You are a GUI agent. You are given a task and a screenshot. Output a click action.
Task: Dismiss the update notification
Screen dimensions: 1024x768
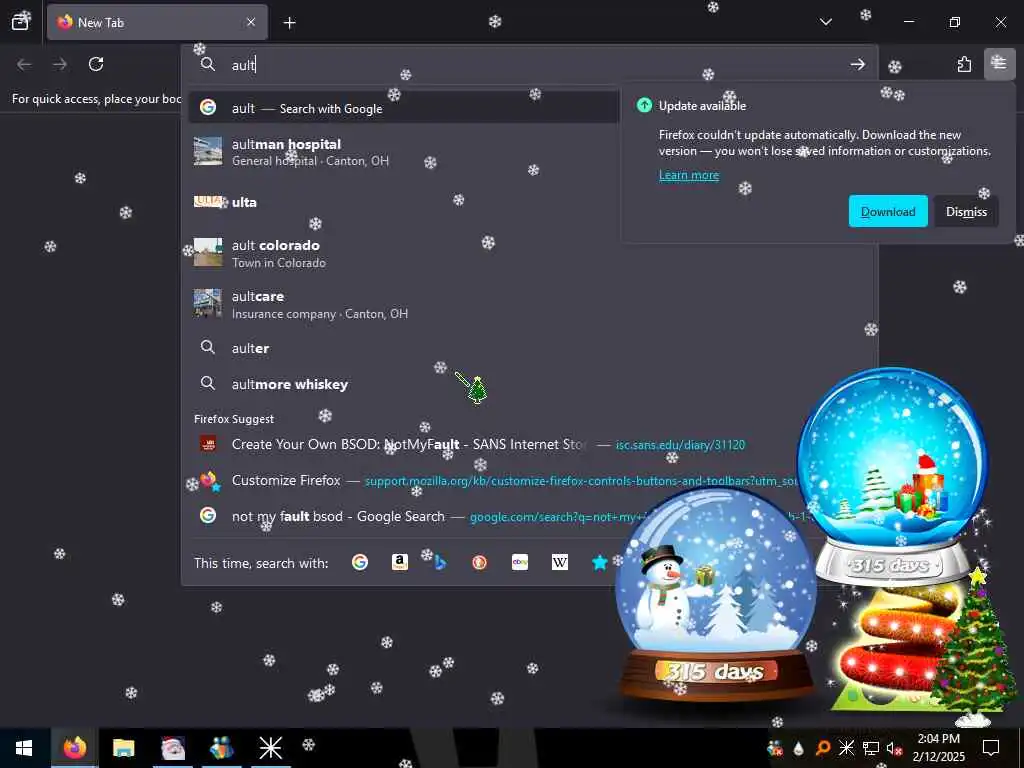coord(966,212)
